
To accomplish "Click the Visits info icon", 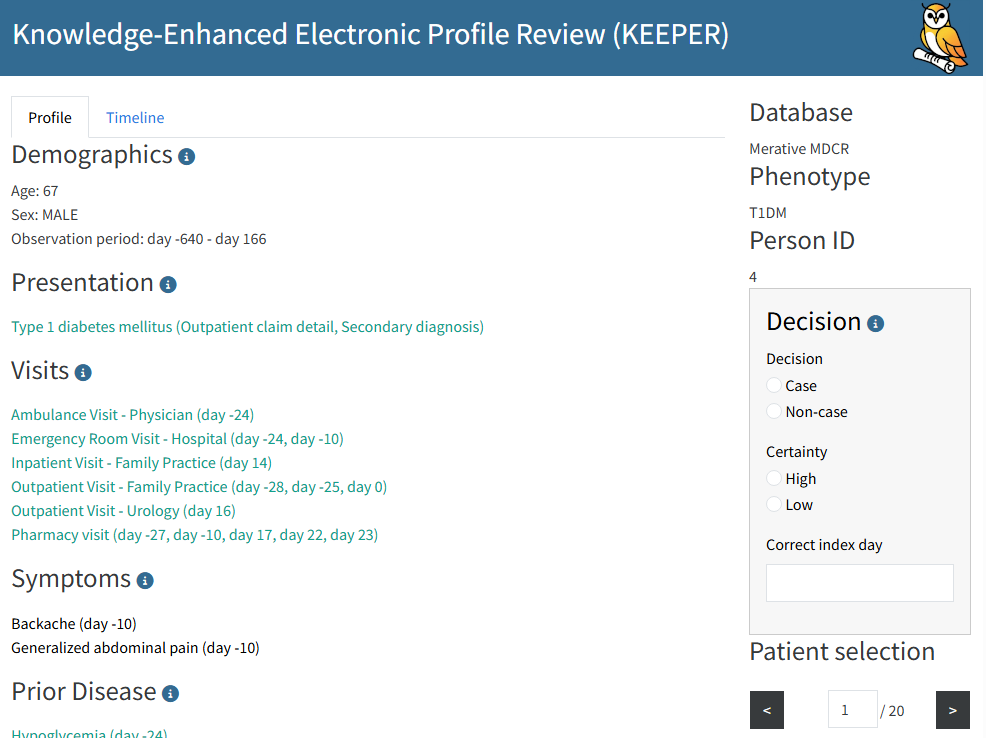I will tap(83, 373).
